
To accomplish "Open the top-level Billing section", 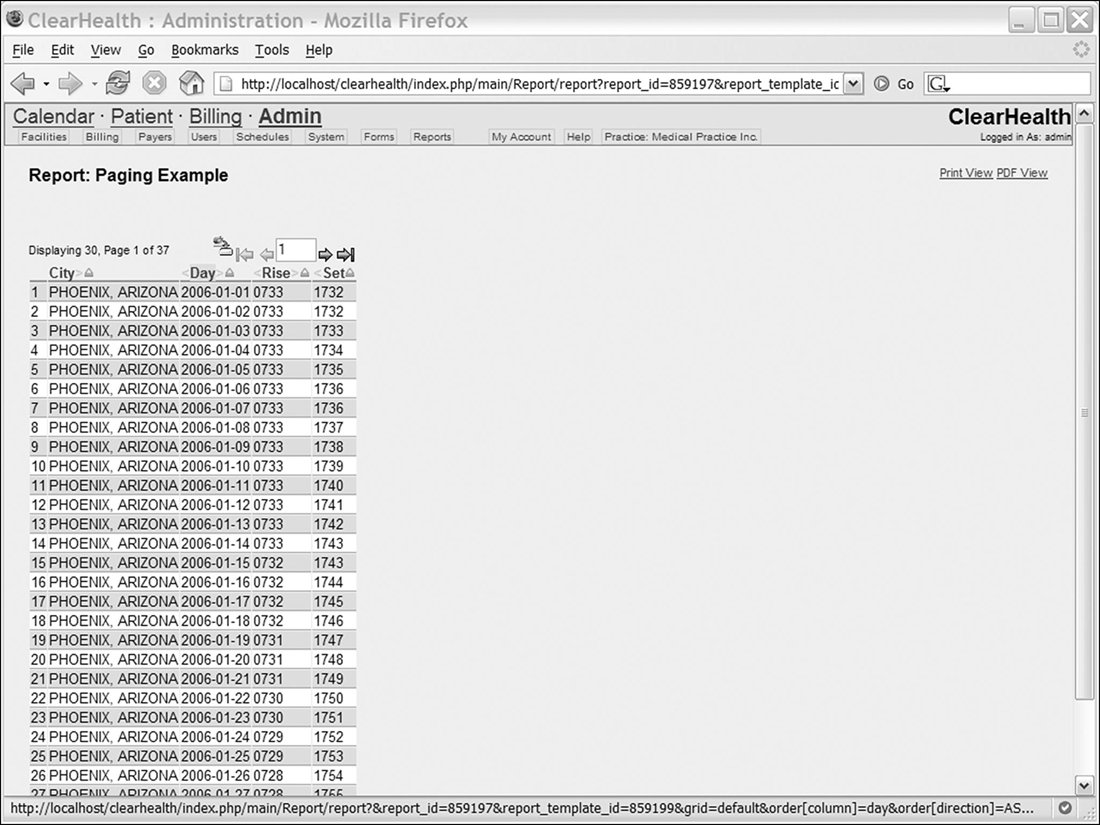I will [x=215, y=116].
